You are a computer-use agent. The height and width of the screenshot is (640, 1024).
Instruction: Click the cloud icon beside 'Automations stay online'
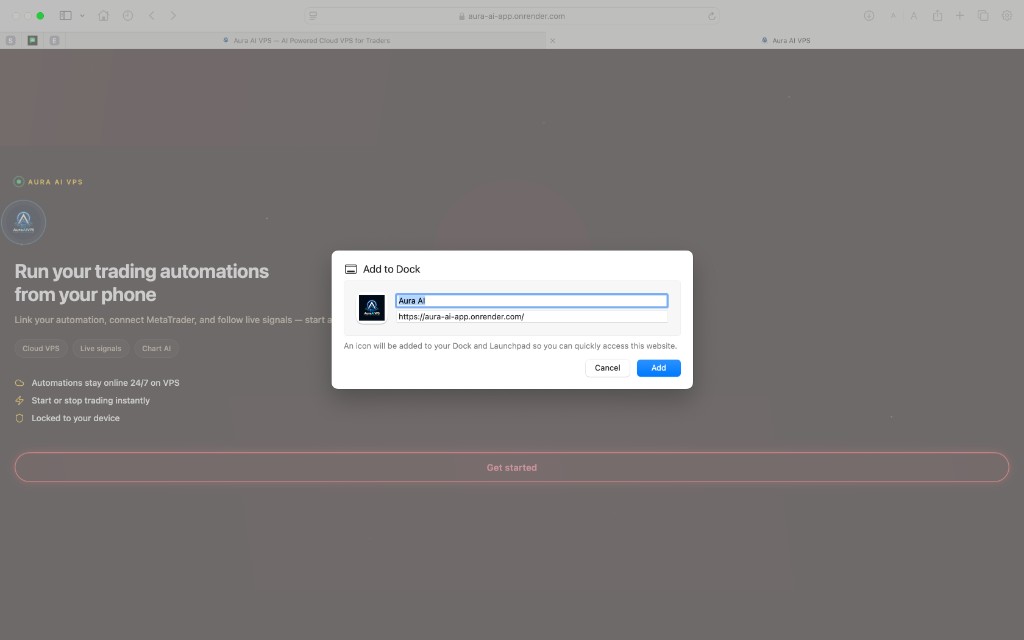[20, 383]
